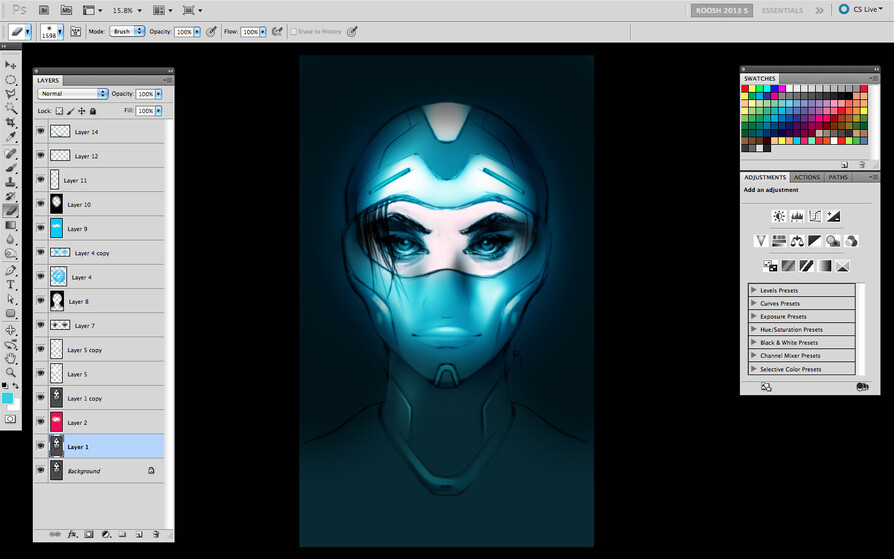Hide Layer 12 visibility eye

pyautogui.click(x=40, y=155)
